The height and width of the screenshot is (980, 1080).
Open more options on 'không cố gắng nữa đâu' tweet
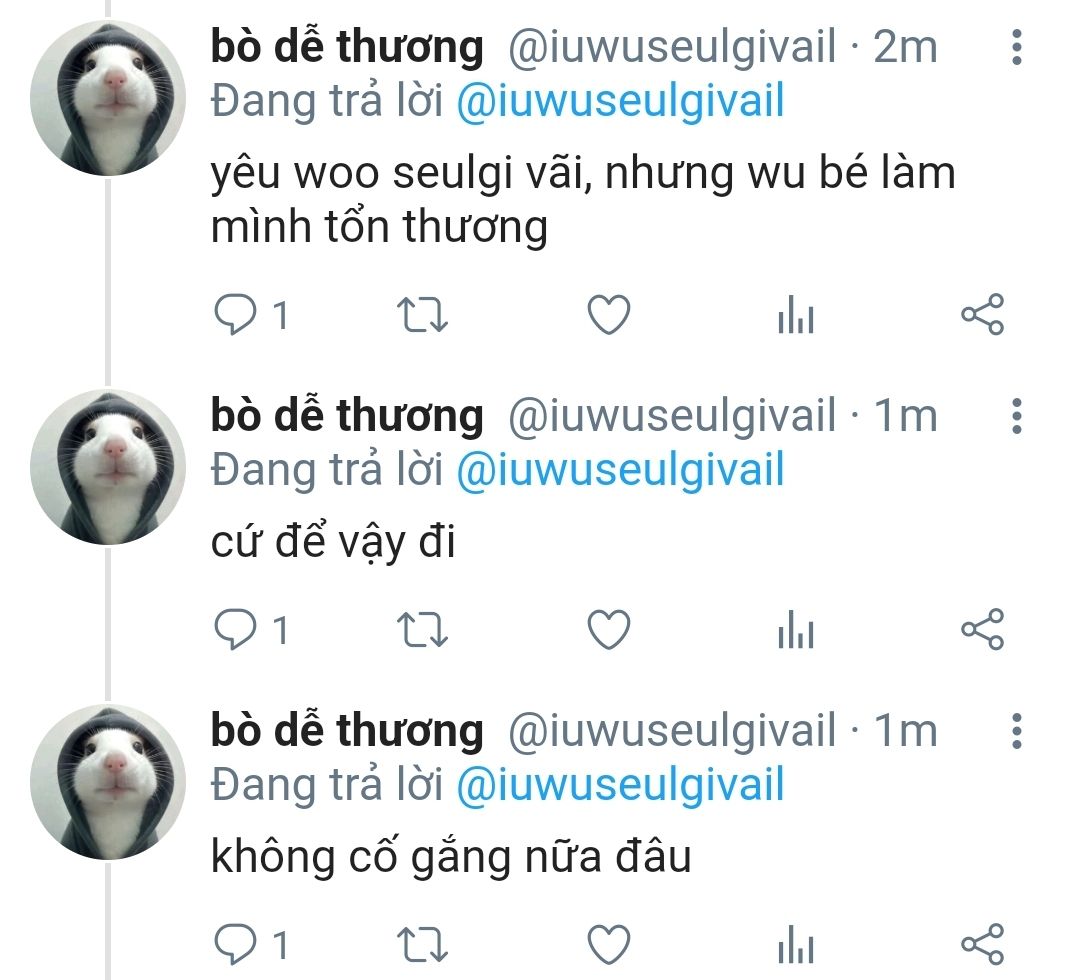[1017, 731]
